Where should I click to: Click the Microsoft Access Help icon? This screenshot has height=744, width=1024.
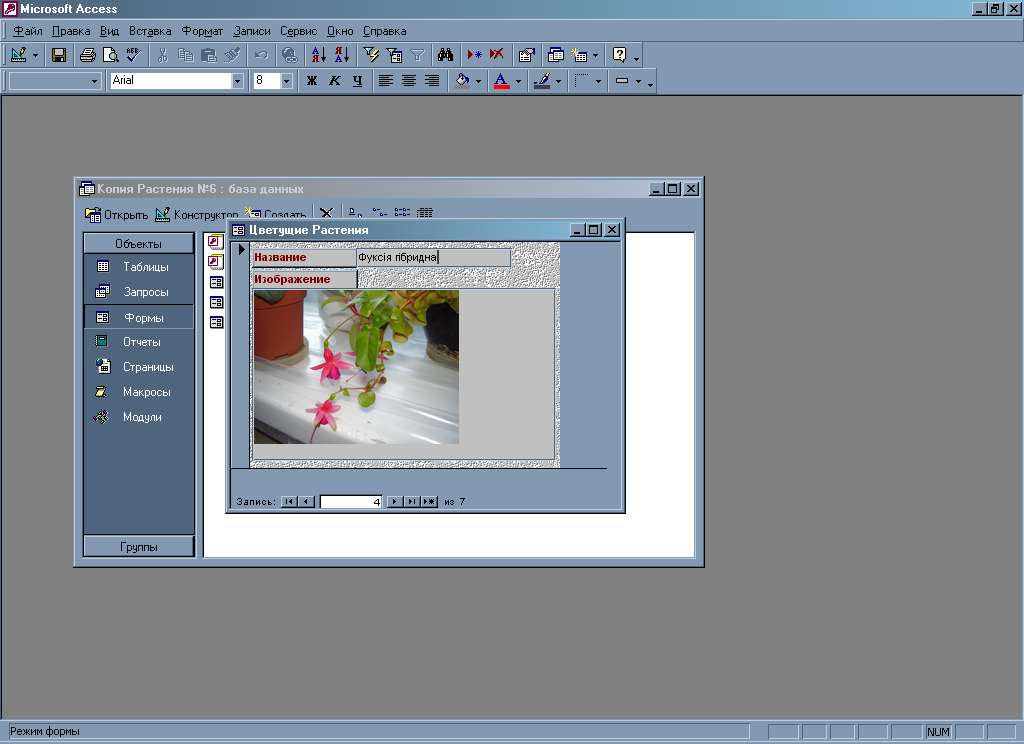[x=620, y=56]
